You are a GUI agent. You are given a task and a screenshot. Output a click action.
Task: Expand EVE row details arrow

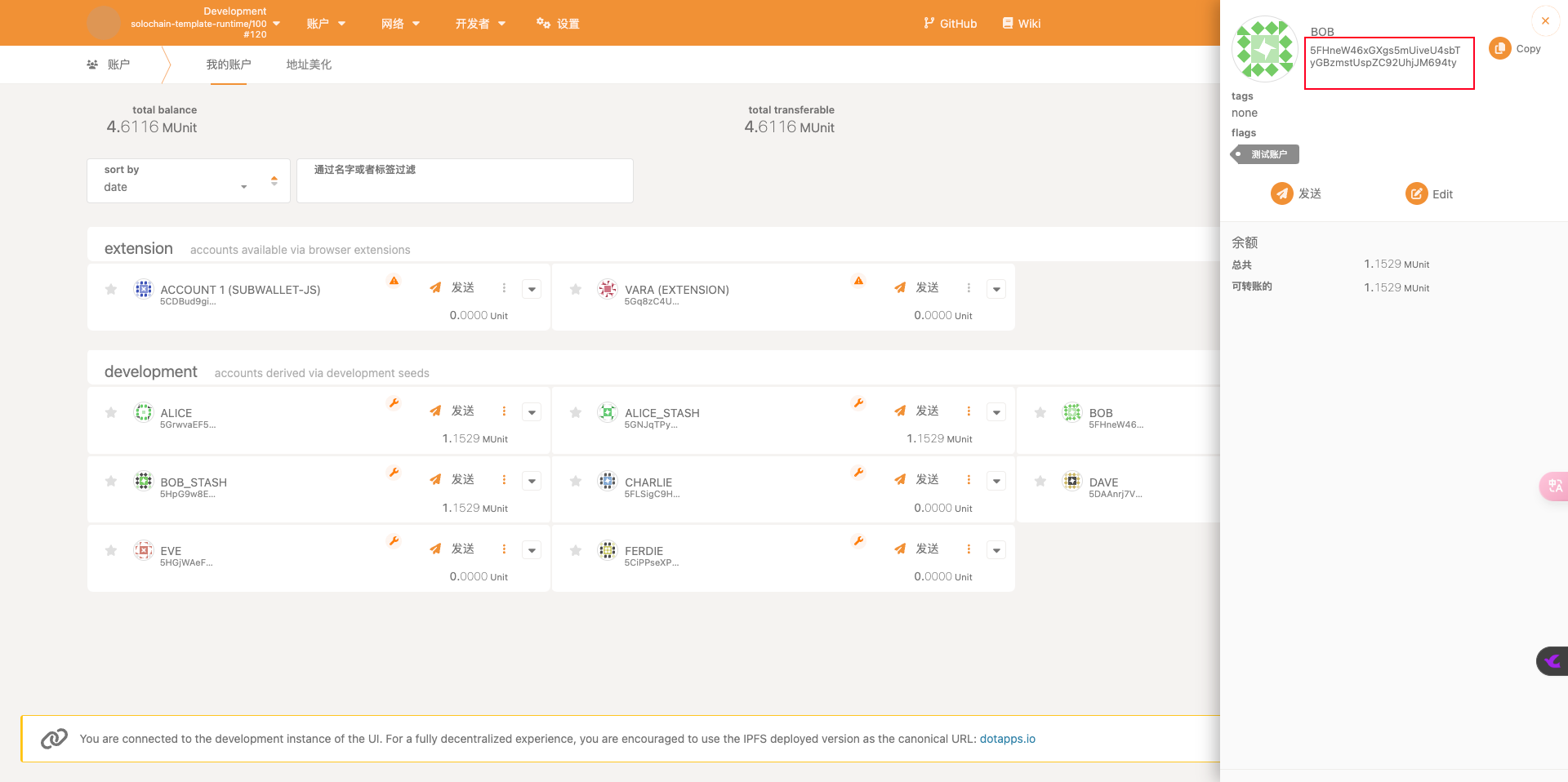click(x=532, y=550)
